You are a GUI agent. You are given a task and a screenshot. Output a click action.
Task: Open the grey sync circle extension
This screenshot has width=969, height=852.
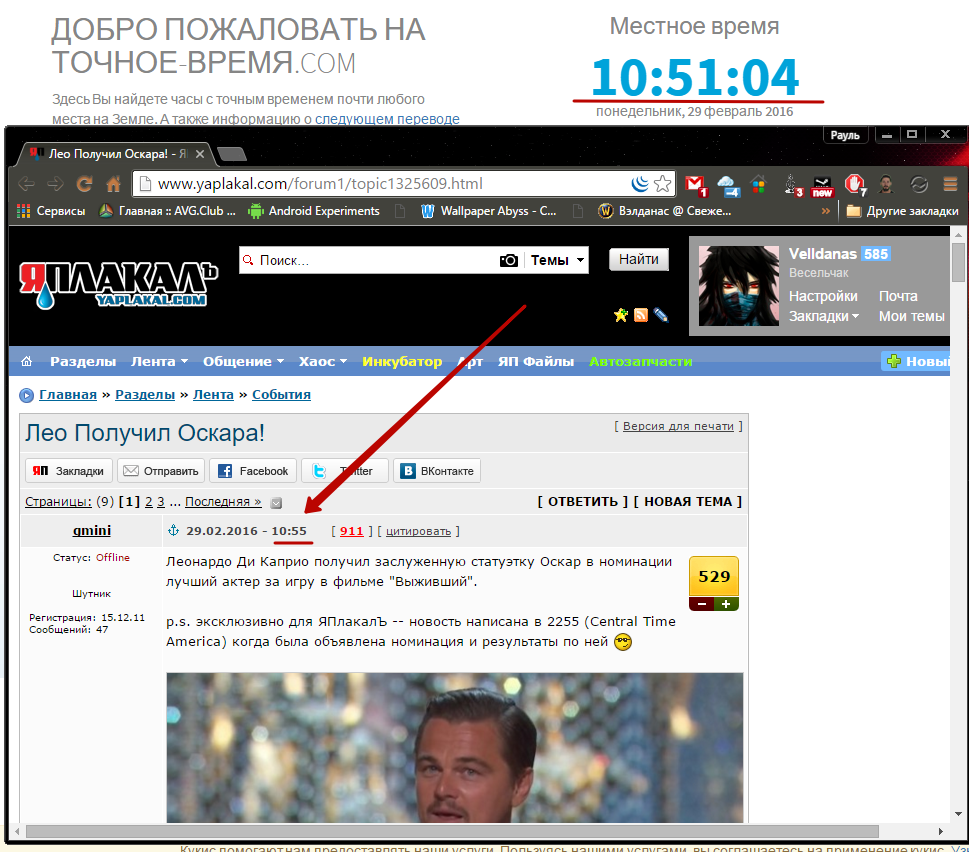coord(919,183)
